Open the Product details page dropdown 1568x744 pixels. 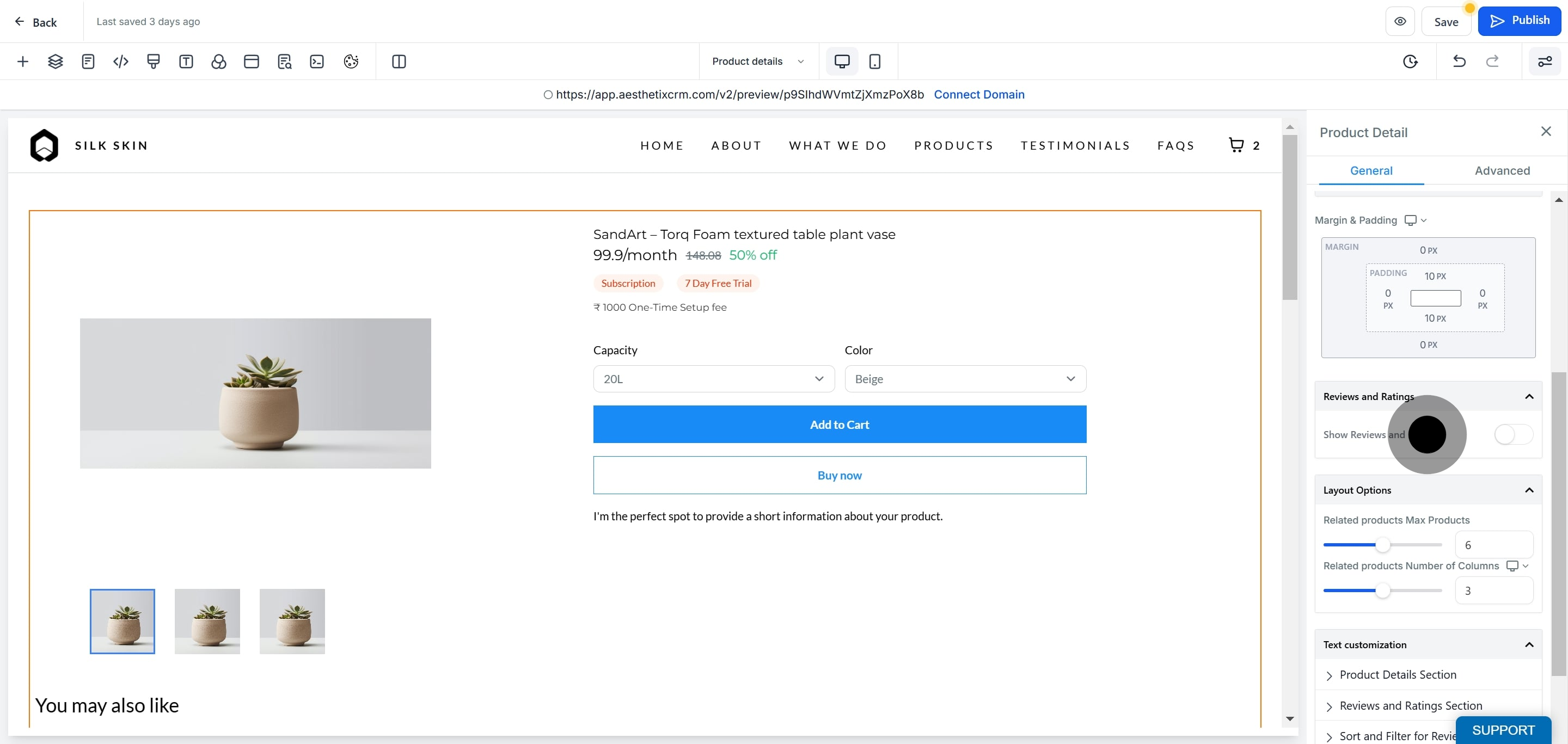[758, 62]
